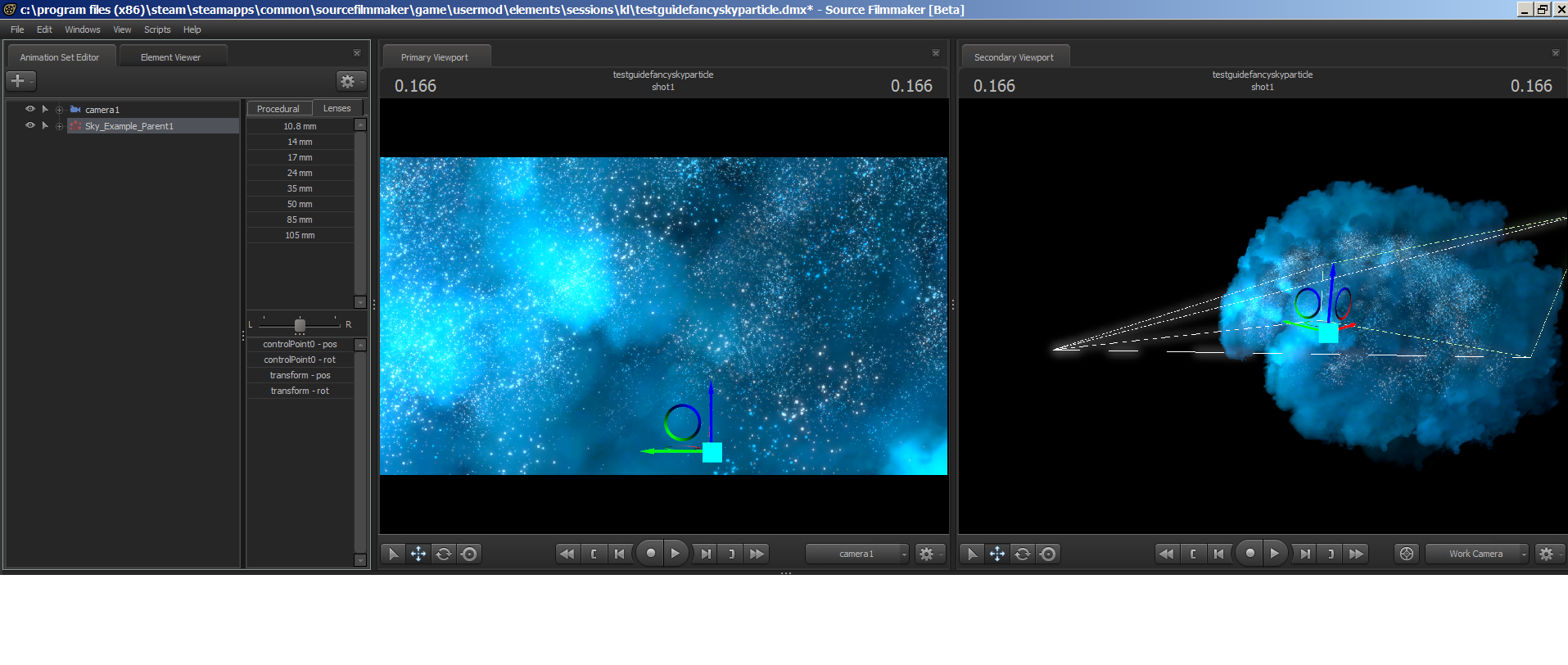Toggle the camera1 lock arrow
The image size is (1568, 665).
(45, 109)
